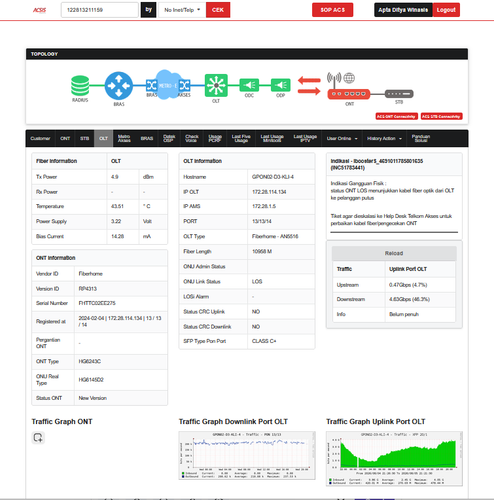This screenshot has height=500, width=494.
Task: Expand the History Action dropdown menu
Action: [384, 138]
